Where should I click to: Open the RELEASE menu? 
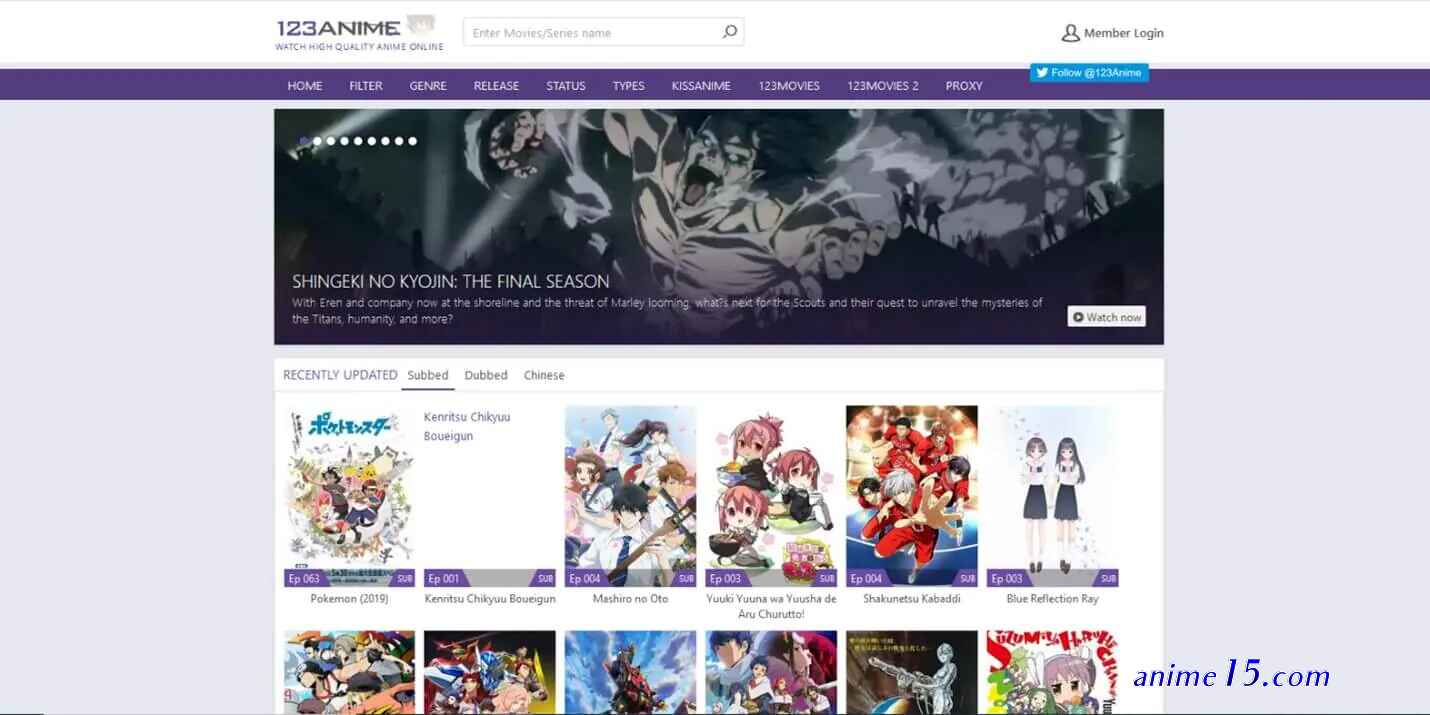(496, 86)
